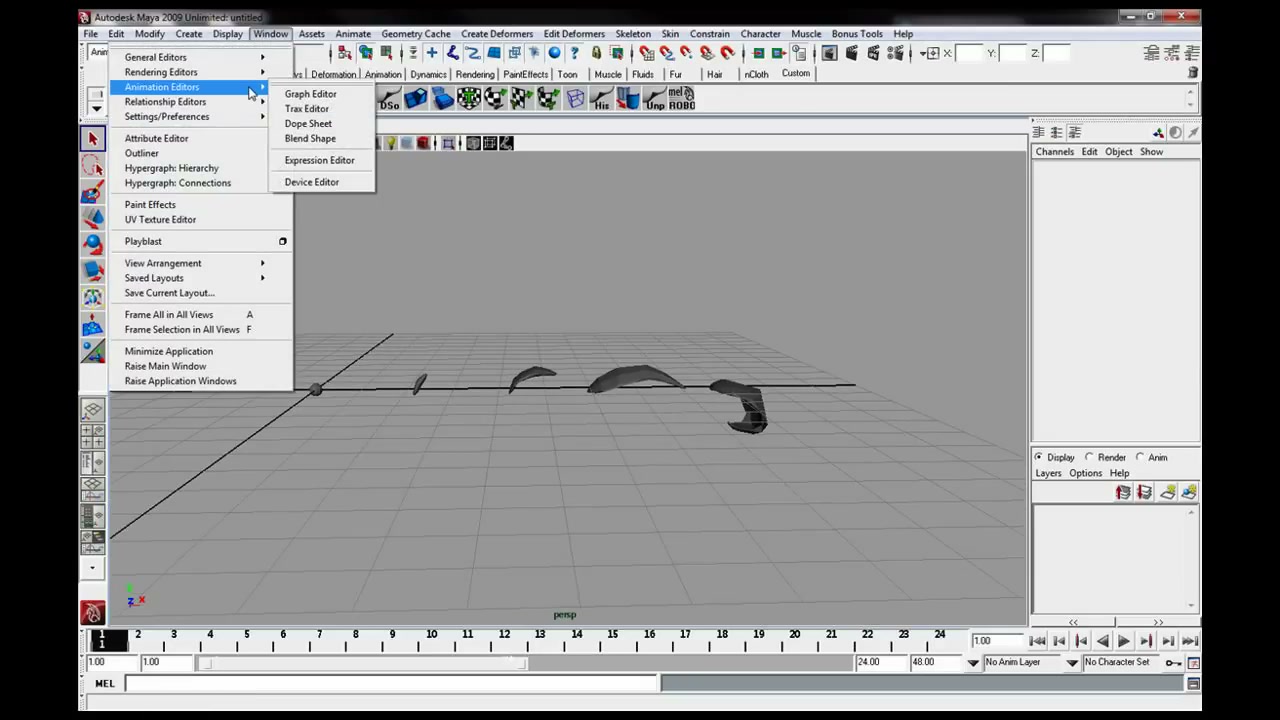The height and width of the screenshot is (720, 1280).
Task: Select the arrow Select tool in the toolbox
Action: pos(93,139)
